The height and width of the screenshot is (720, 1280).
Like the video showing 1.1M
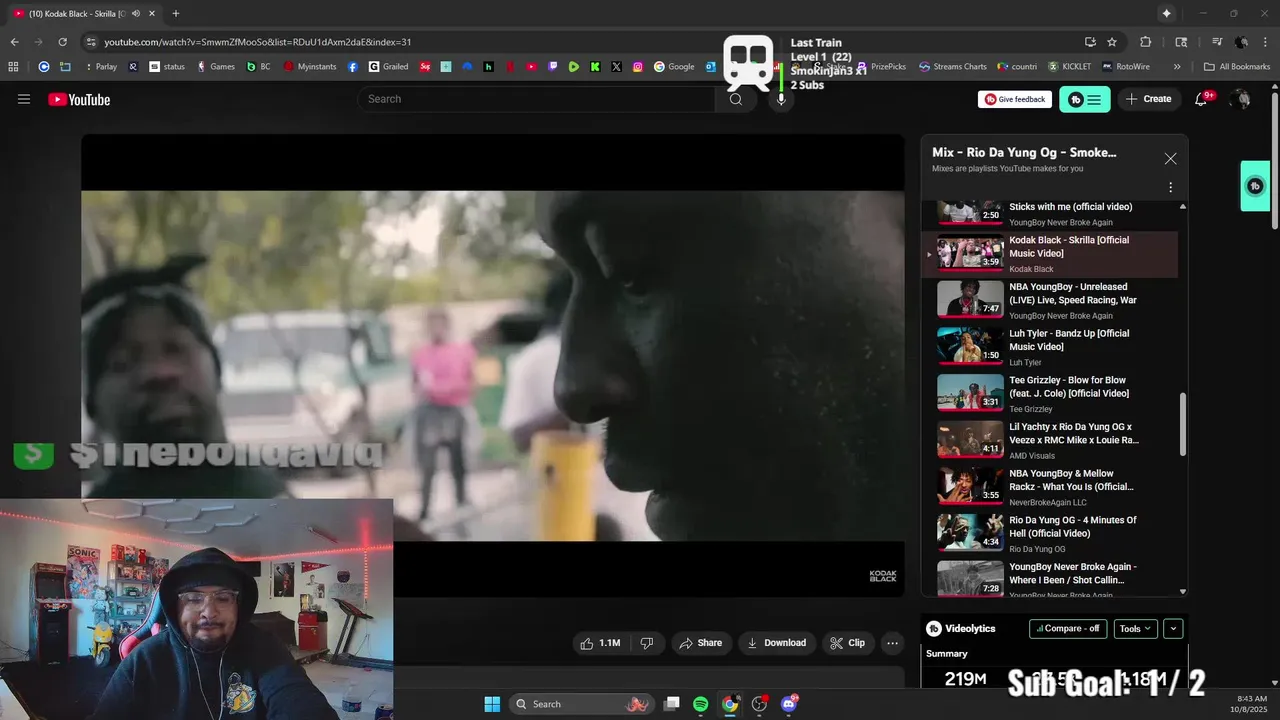600,643
